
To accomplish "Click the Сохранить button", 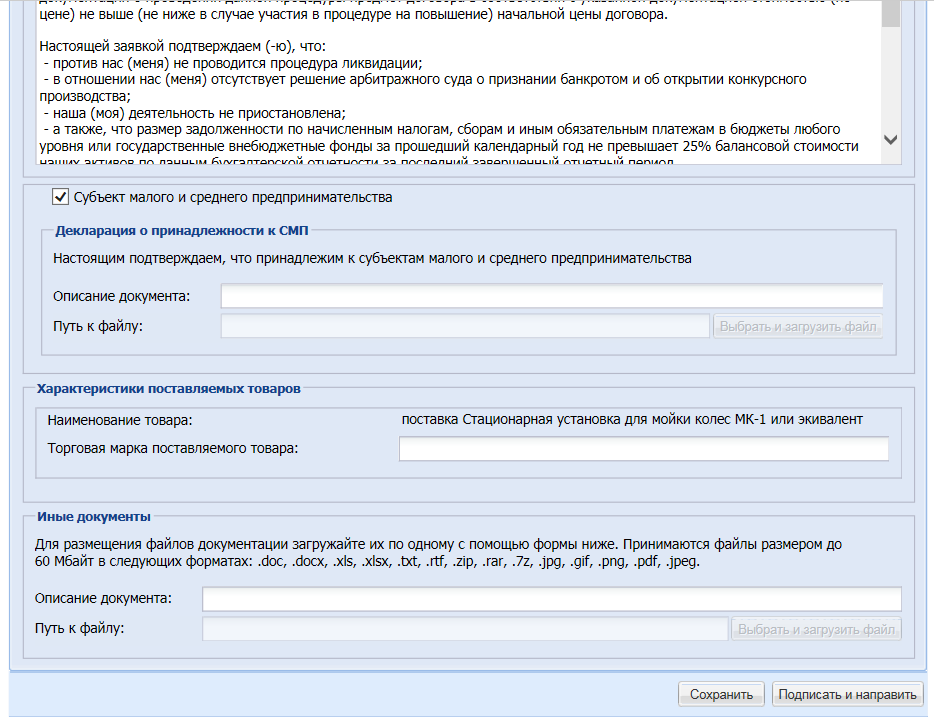I will (x=720, y=694).
